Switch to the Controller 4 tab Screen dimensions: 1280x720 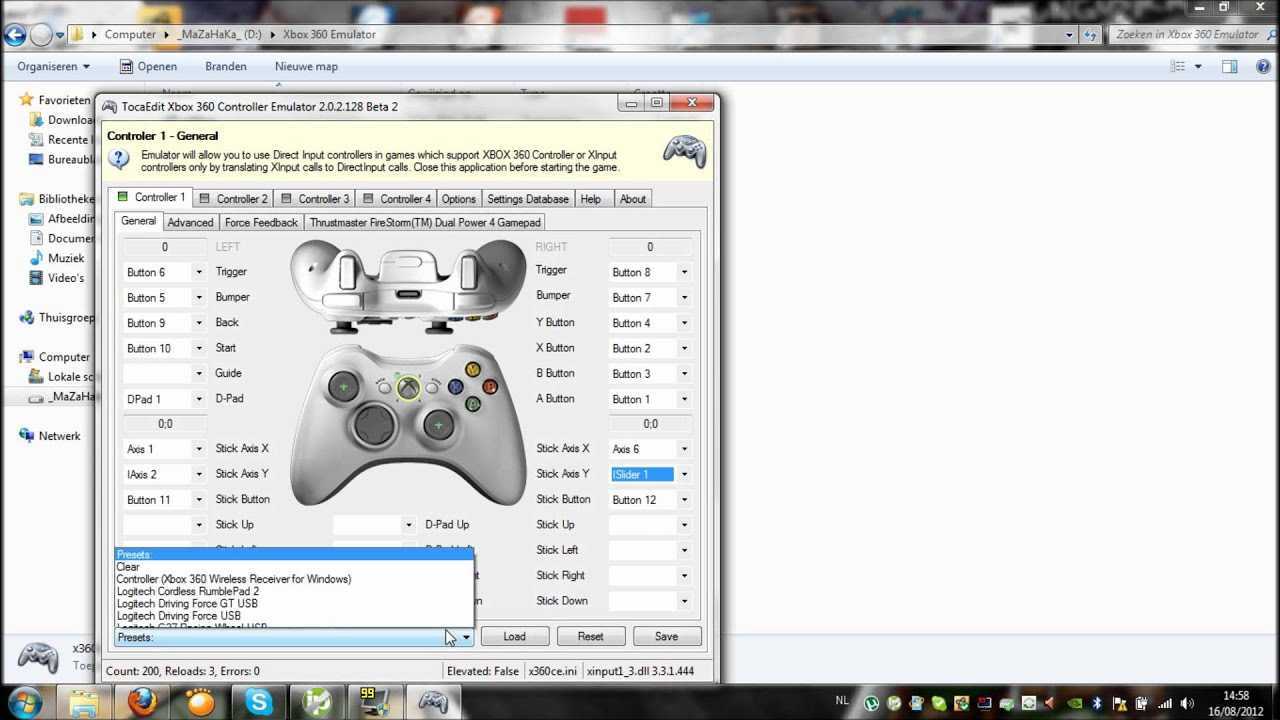[x=396, y=199]
